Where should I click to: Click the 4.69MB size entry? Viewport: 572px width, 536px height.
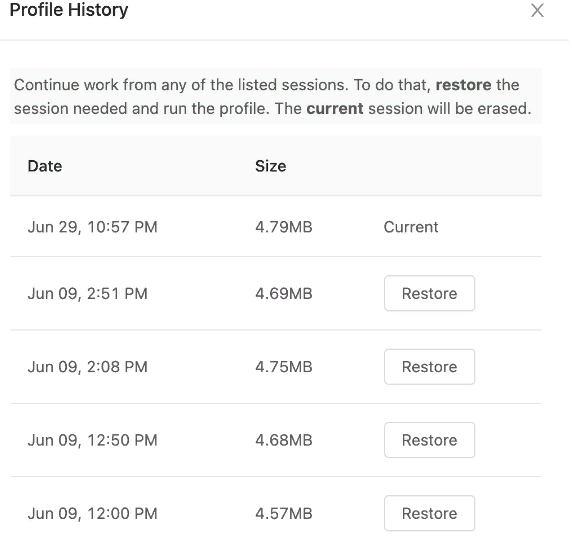[x=284, y=294]
